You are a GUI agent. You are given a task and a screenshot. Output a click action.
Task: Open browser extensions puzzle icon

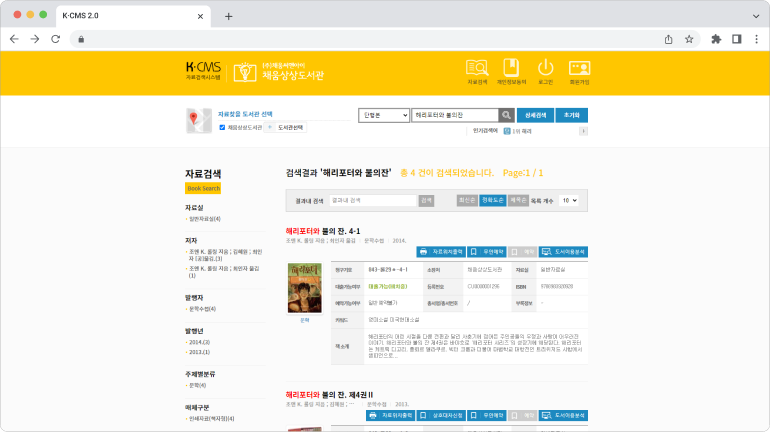point(716,39)
